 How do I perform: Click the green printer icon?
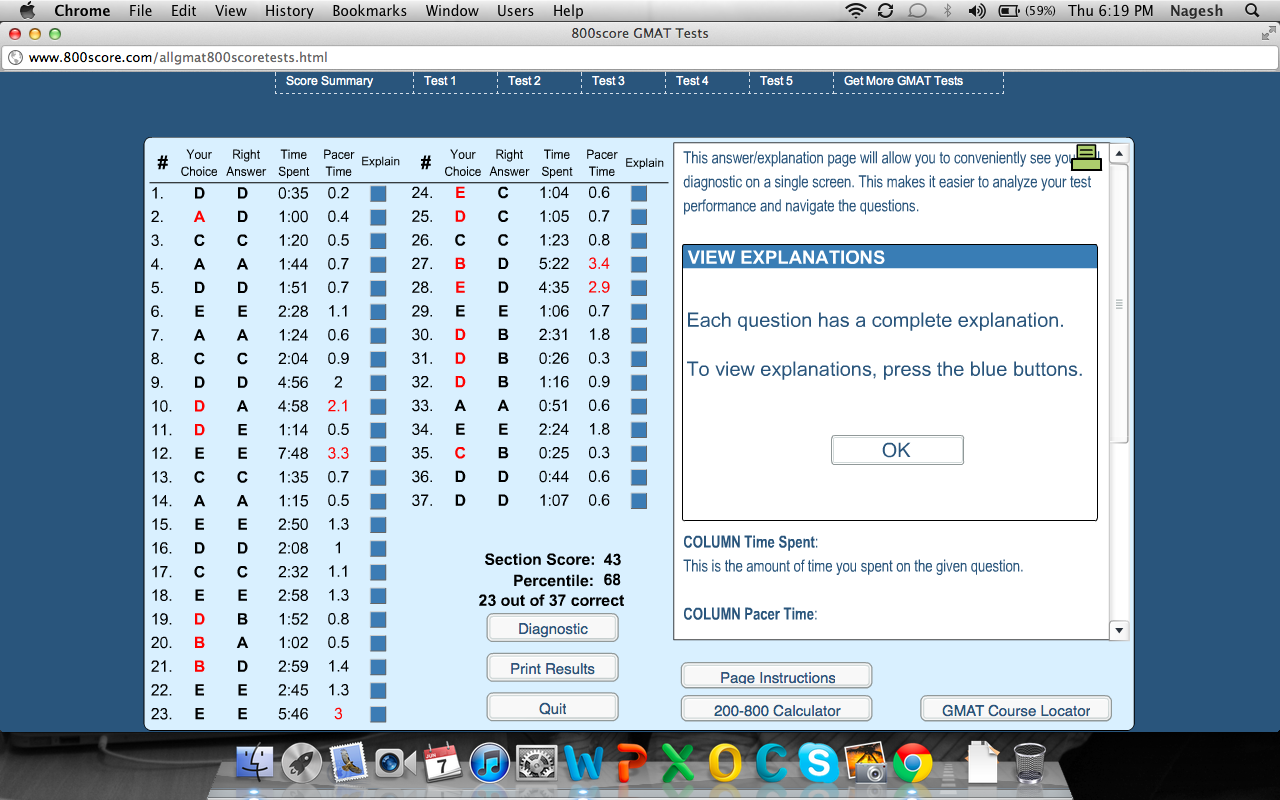click(x=1087, y=157)
